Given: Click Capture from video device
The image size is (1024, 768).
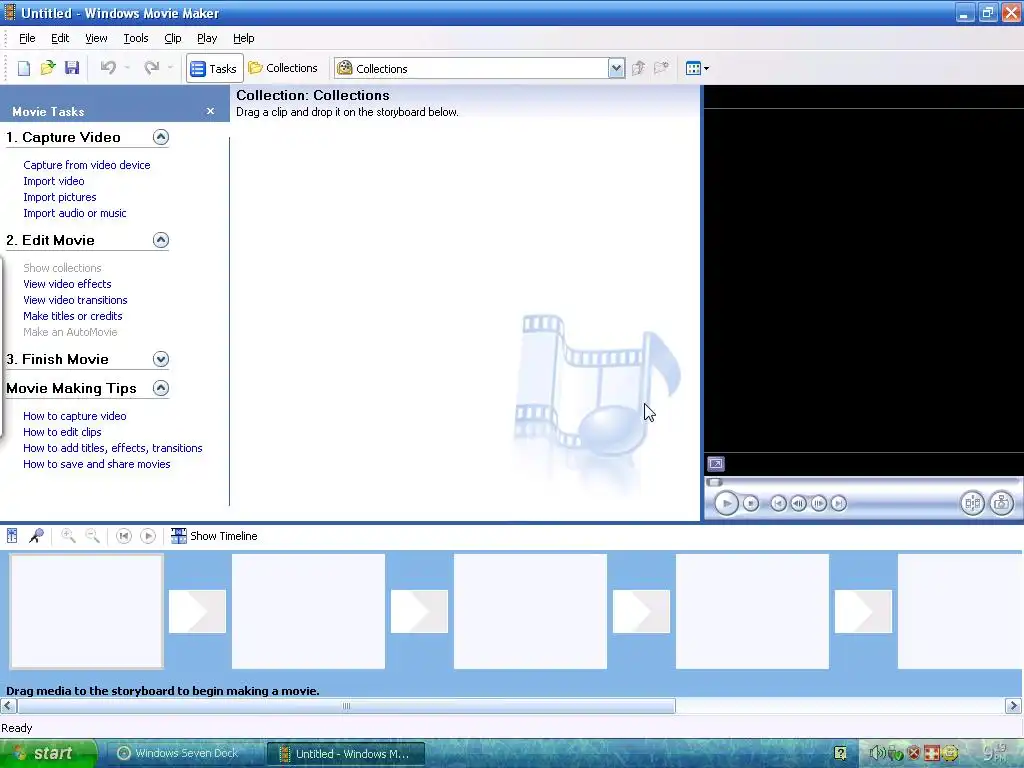Looking at the screenshot, I should 87,165.
